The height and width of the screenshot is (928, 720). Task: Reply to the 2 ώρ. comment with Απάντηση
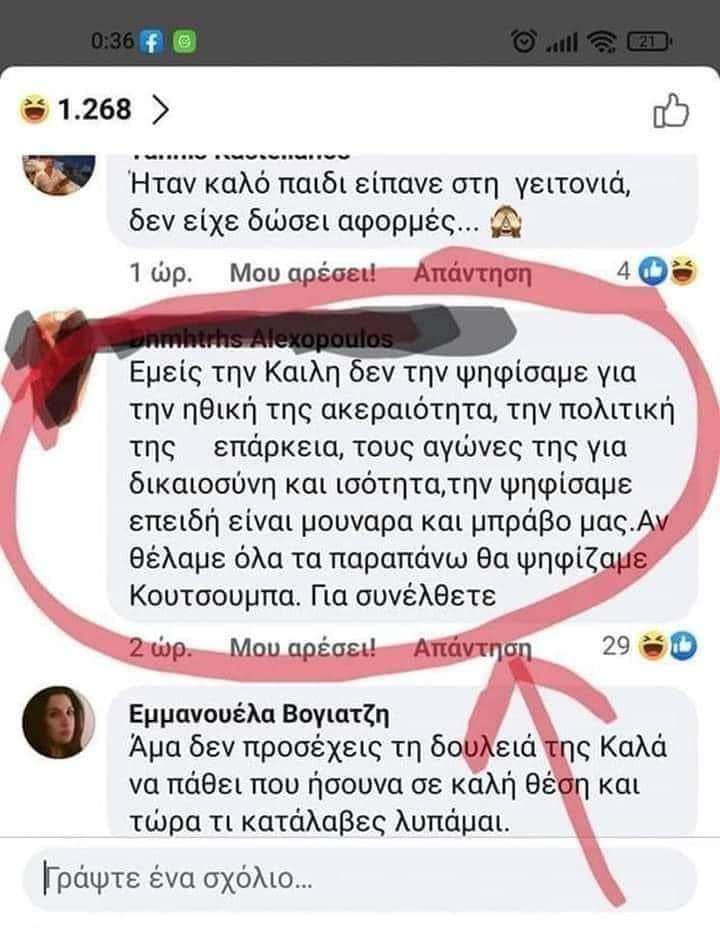[x=472, y=648]
